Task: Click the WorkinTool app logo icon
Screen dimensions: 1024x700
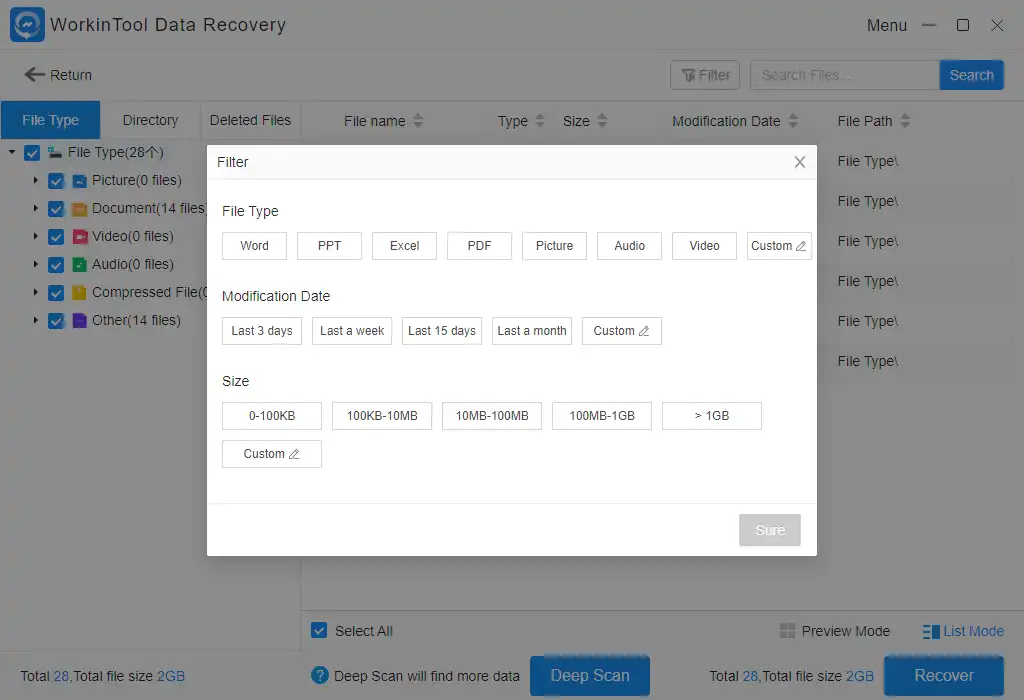Action: tap(27, 25)
